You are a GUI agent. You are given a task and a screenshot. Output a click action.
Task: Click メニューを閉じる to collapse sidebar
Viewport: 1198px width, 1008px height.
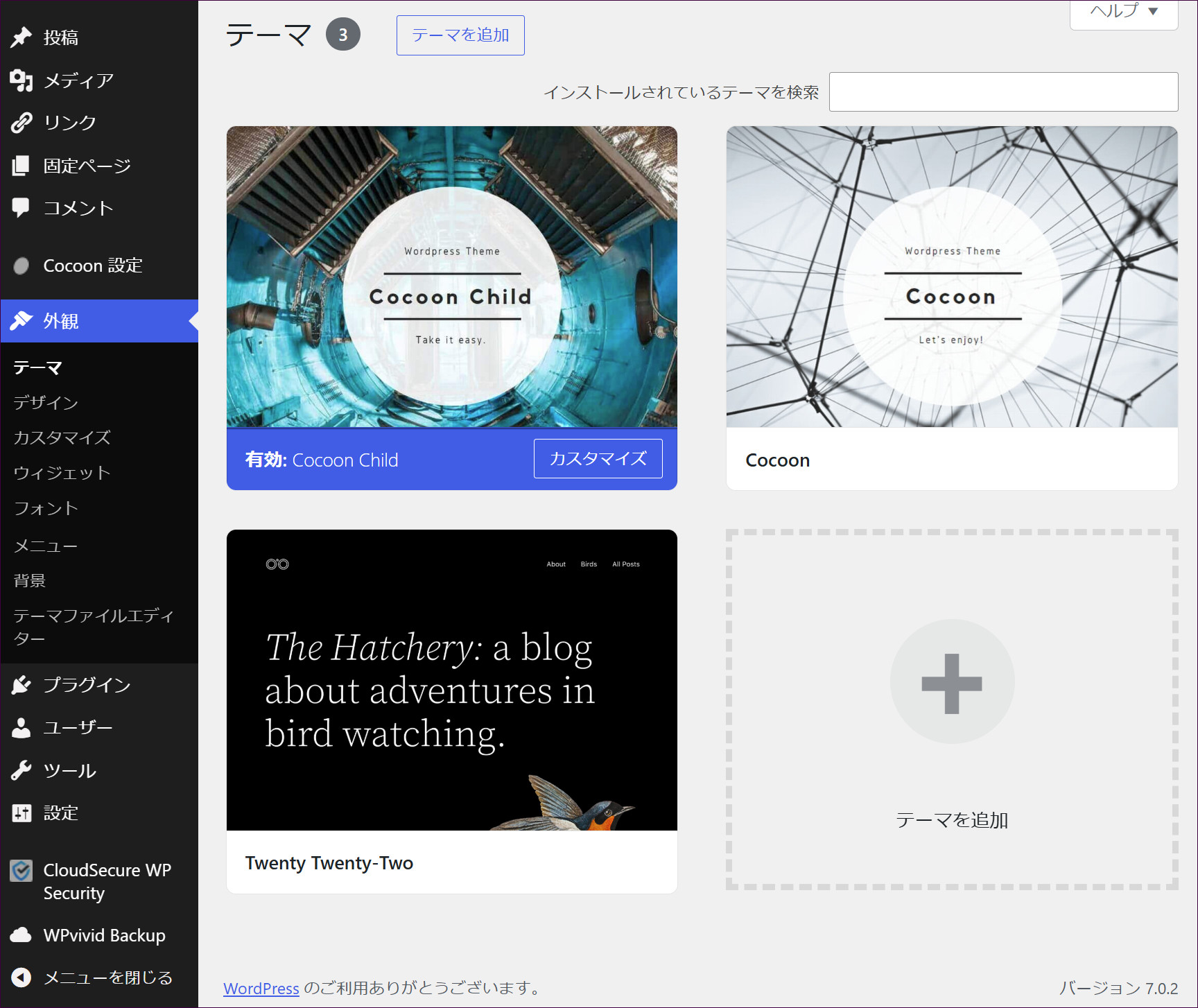pyautogui.click(x=107, y=977)
